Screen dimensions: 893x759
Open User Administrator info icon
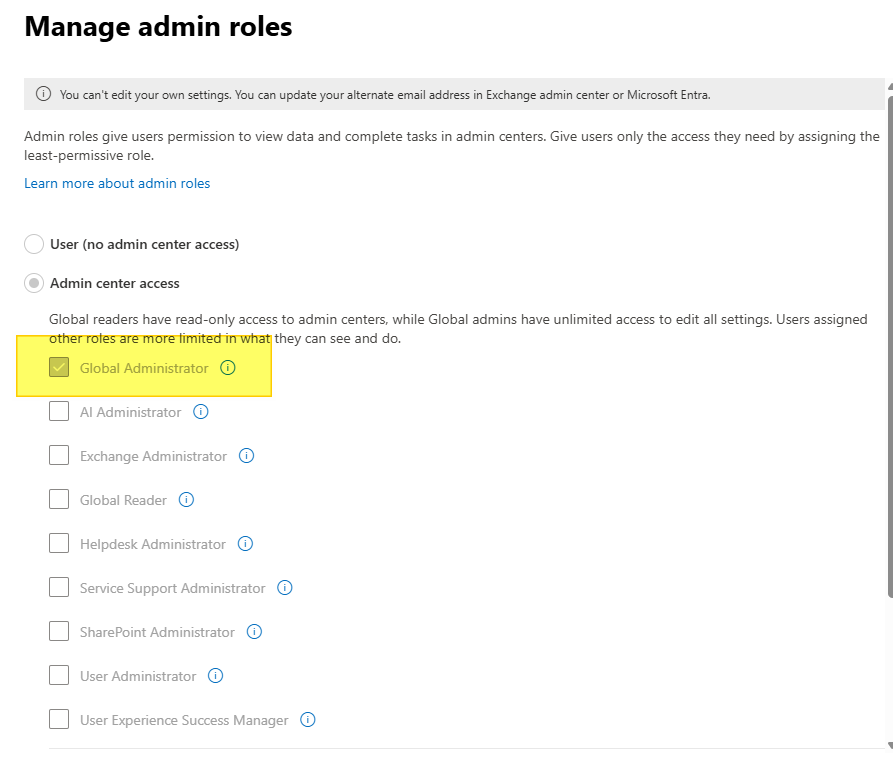point(215,676)
